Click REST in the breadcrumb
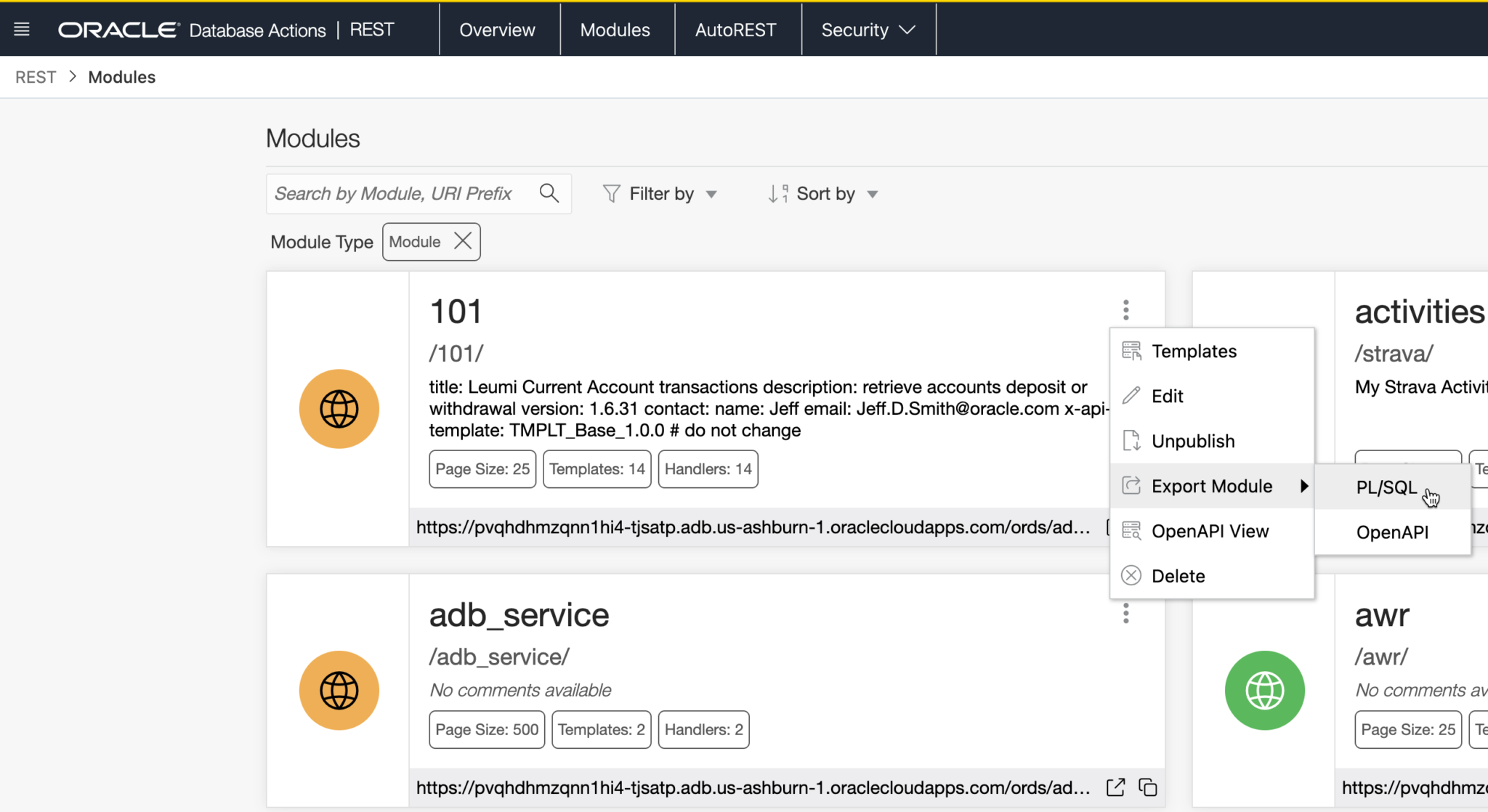Image resolution: width=1488 pixels, height=812 pixels. point(34,76)
